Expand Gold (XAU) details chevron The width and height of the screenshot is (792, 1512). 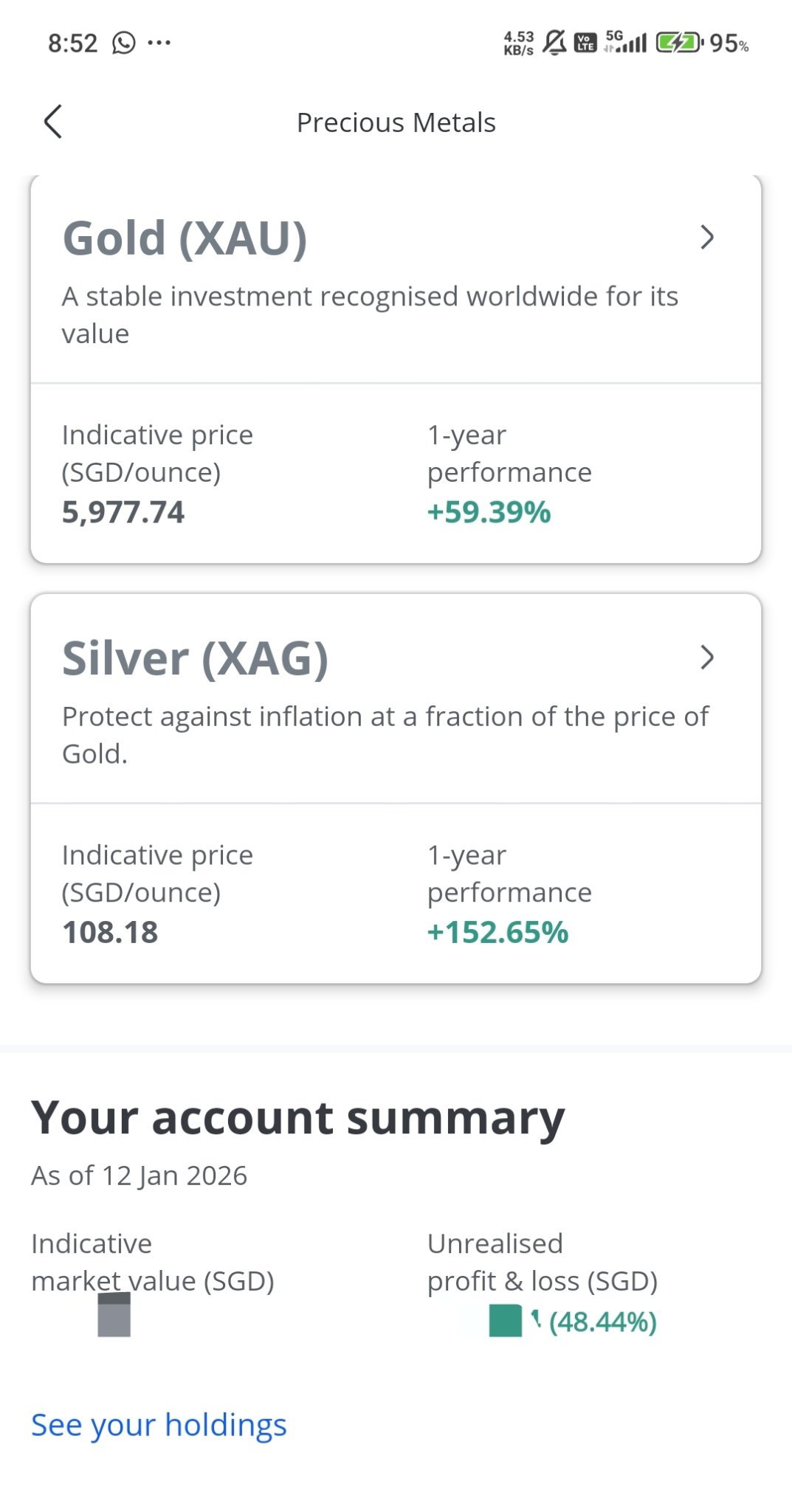[707, 238]
